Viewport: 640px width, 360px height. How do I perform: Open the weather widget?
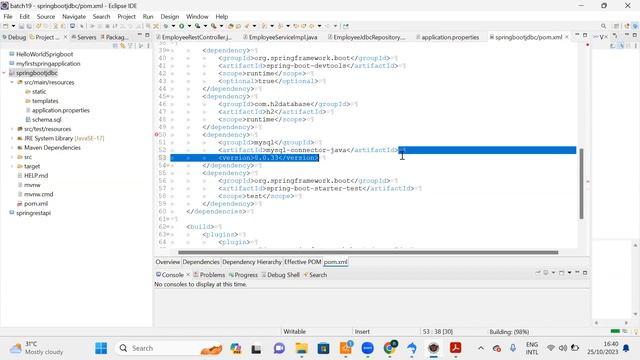(x=36, y=348)
